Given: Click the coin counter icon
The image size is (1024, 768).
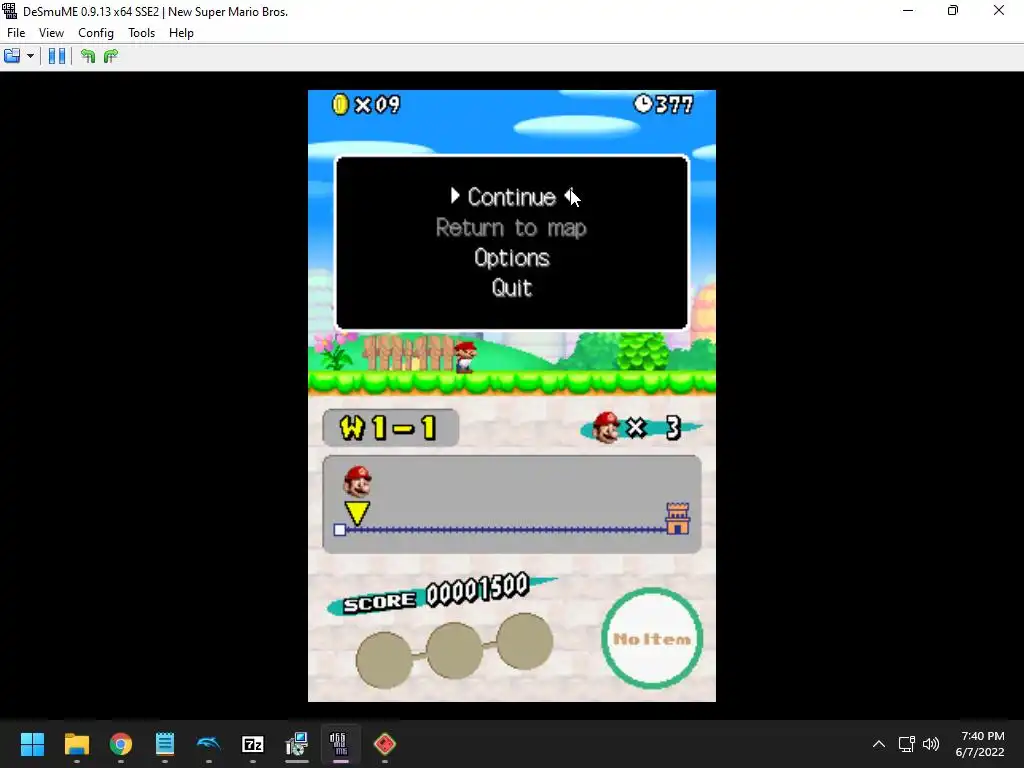Looking at the screenshot, I should [340, 104].
